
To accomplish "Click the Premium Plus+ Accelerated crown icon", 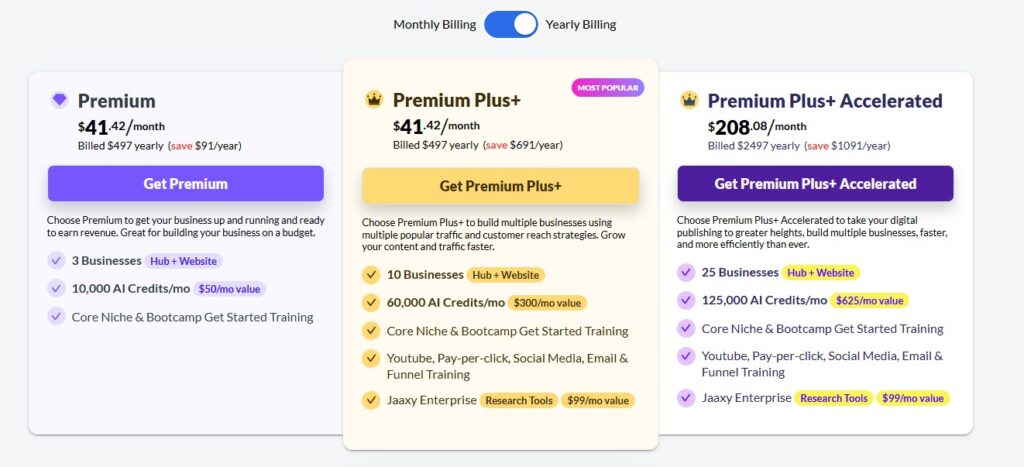I will [x=689, y=100].
